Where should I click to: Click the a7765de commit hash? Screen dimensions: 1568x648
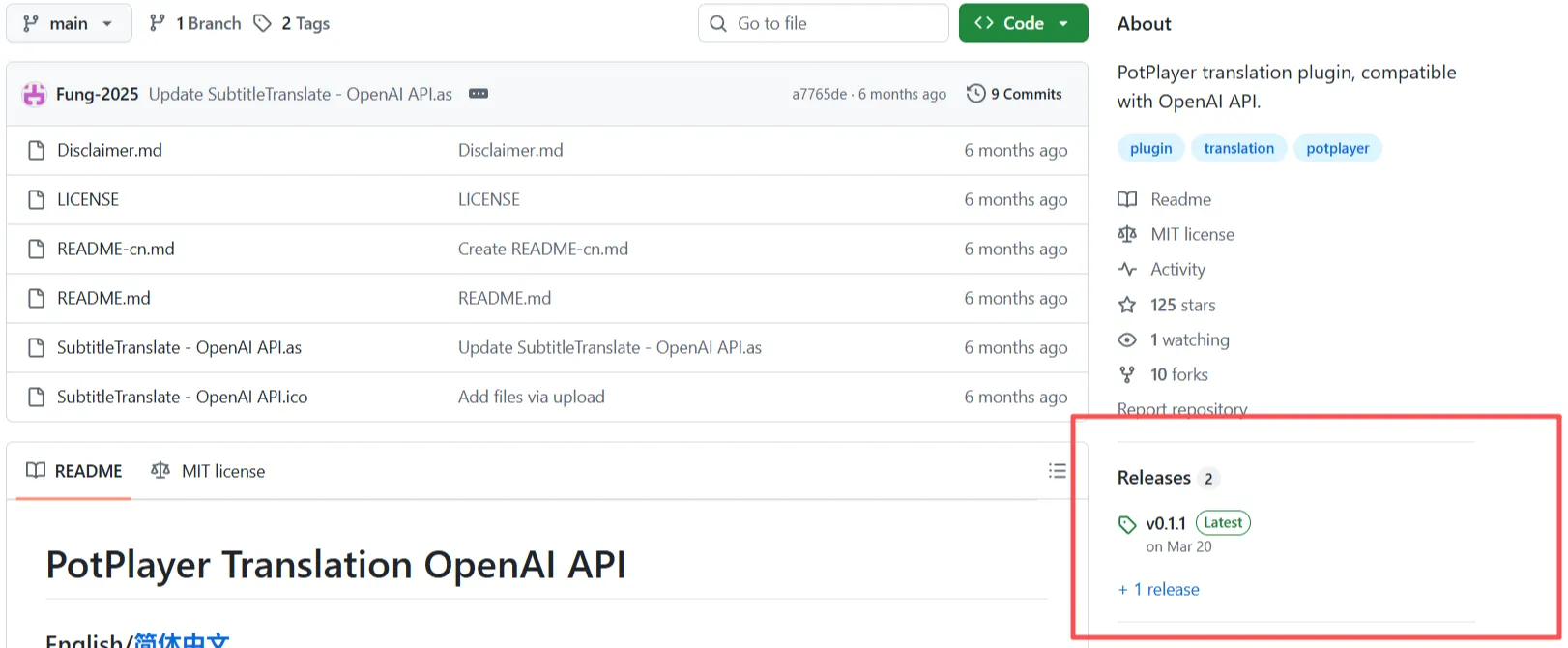click(x=819, y=94)
